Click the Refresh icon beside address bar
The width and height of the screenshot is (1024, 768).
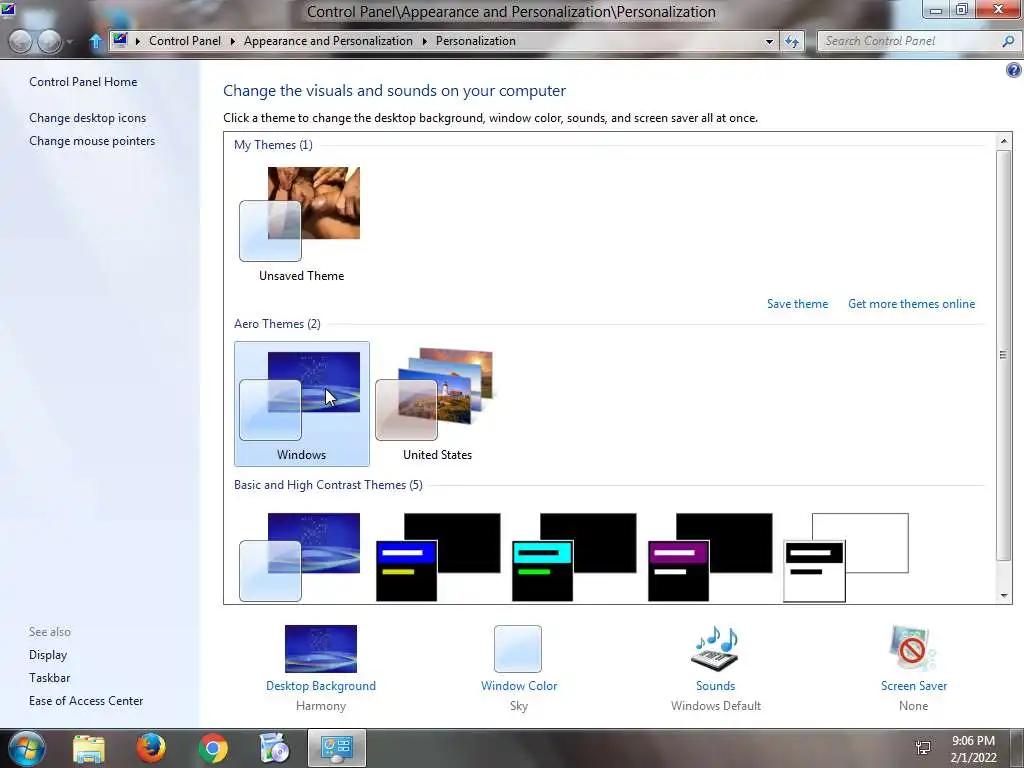pyautogui.click(x=792, y=41)
